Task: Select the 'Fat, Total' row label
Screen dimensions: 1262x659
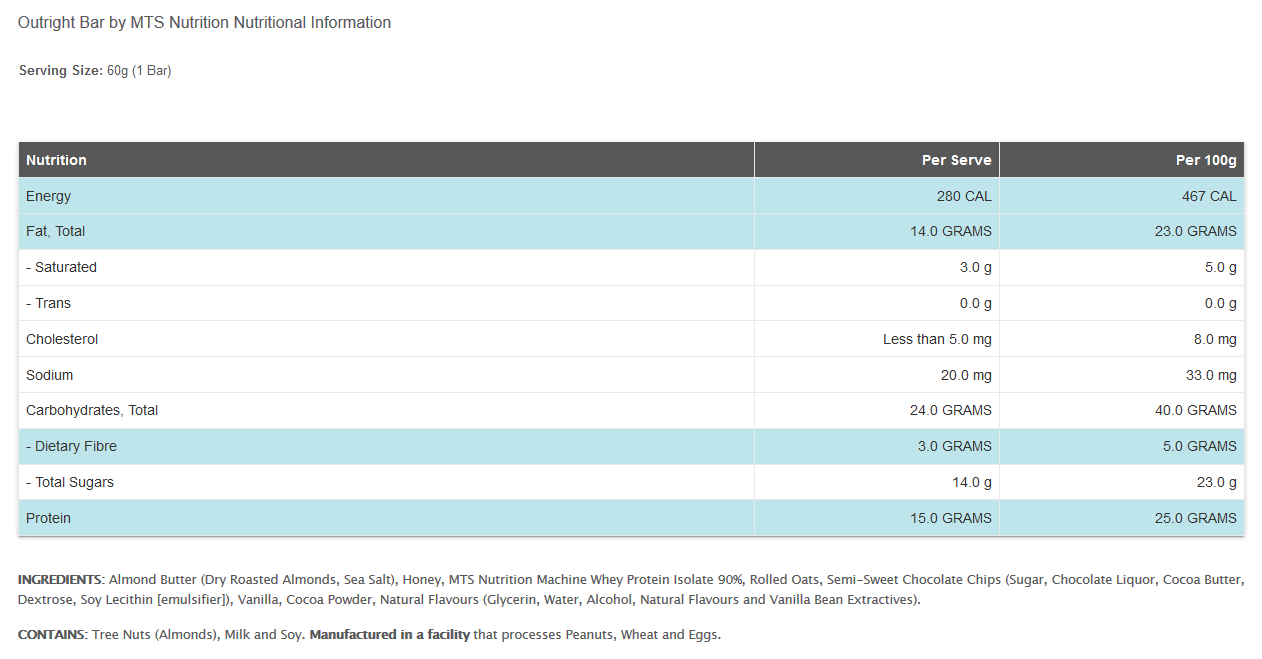Action: (56, 231)
